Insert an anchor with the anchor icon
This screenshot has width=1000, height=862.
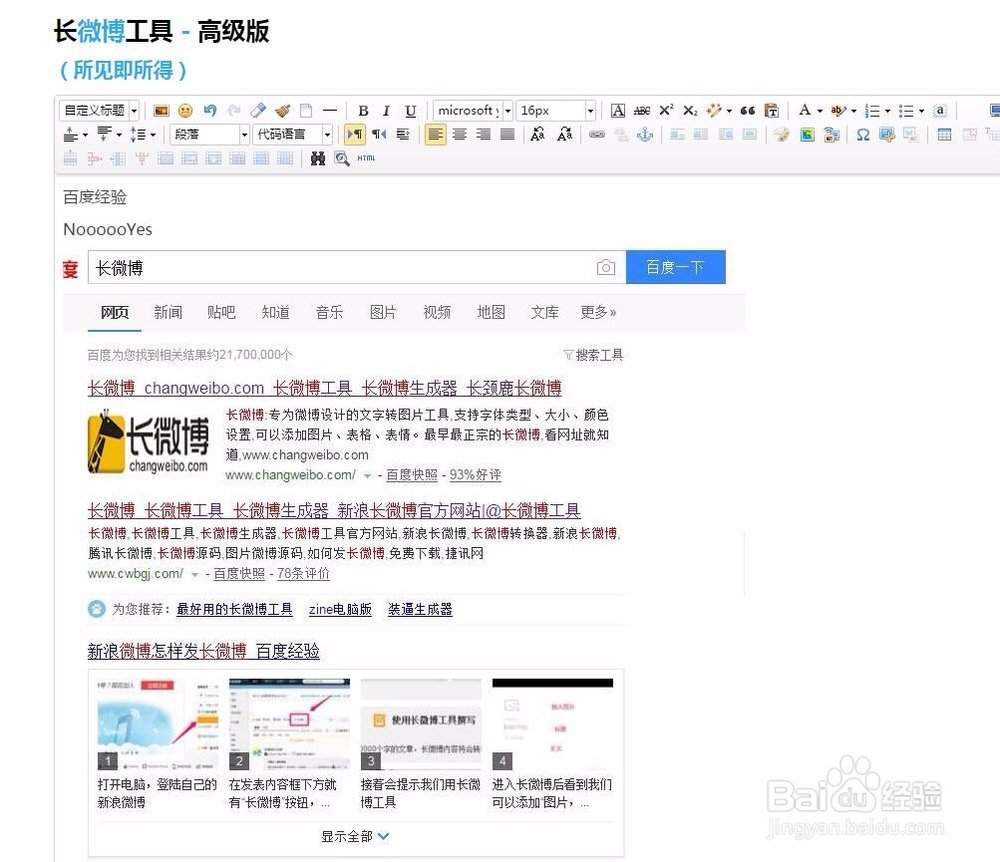click(645, 134)
